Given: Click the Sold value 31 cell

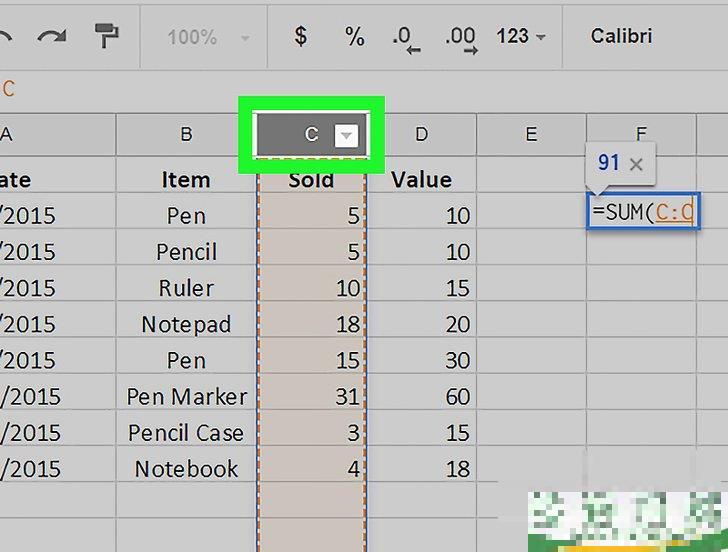Looking at the screenshot, I should pyautogui.click(x=312, y=396).
